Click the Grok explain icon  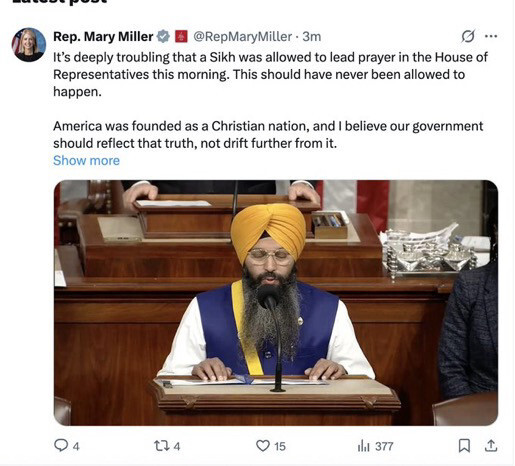[x=468, y=36]
